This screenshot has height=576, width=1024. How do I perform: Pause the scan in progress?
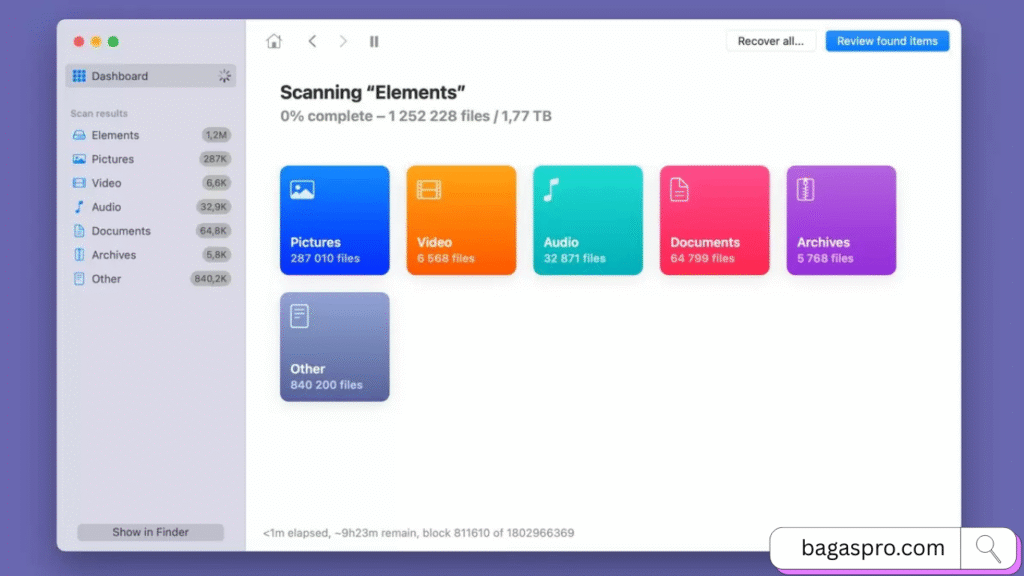[374, 41]
